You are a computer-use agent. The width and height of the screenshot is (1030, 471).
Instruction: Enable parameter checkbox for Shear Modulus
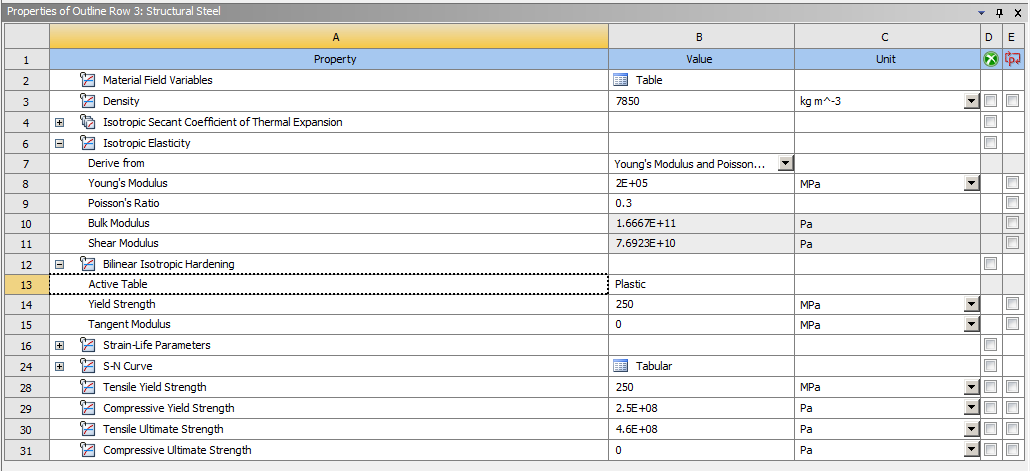[1012, 243]
